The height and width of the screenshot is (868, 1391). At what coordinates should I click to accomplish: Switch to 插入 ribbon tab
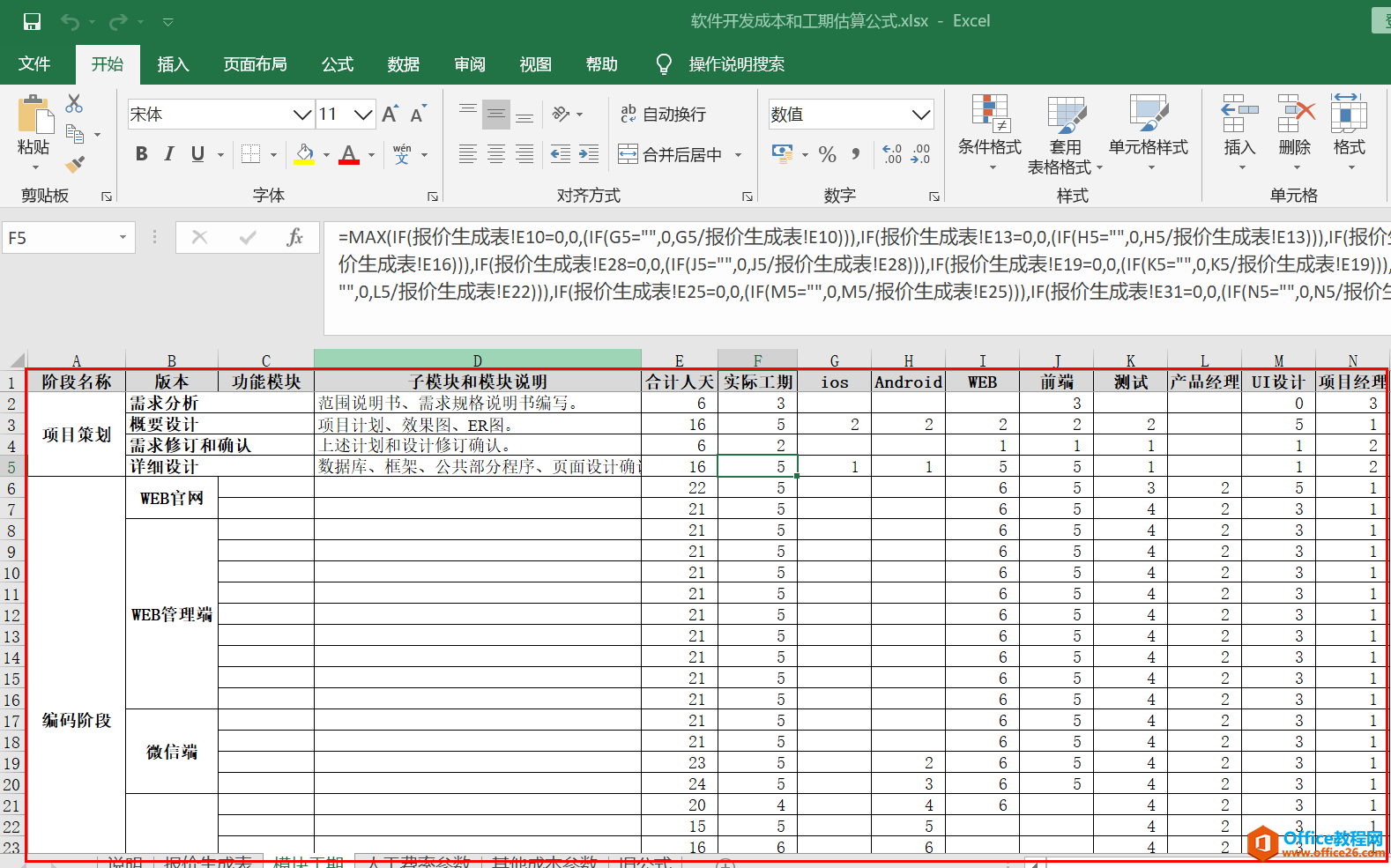point(173,63)
